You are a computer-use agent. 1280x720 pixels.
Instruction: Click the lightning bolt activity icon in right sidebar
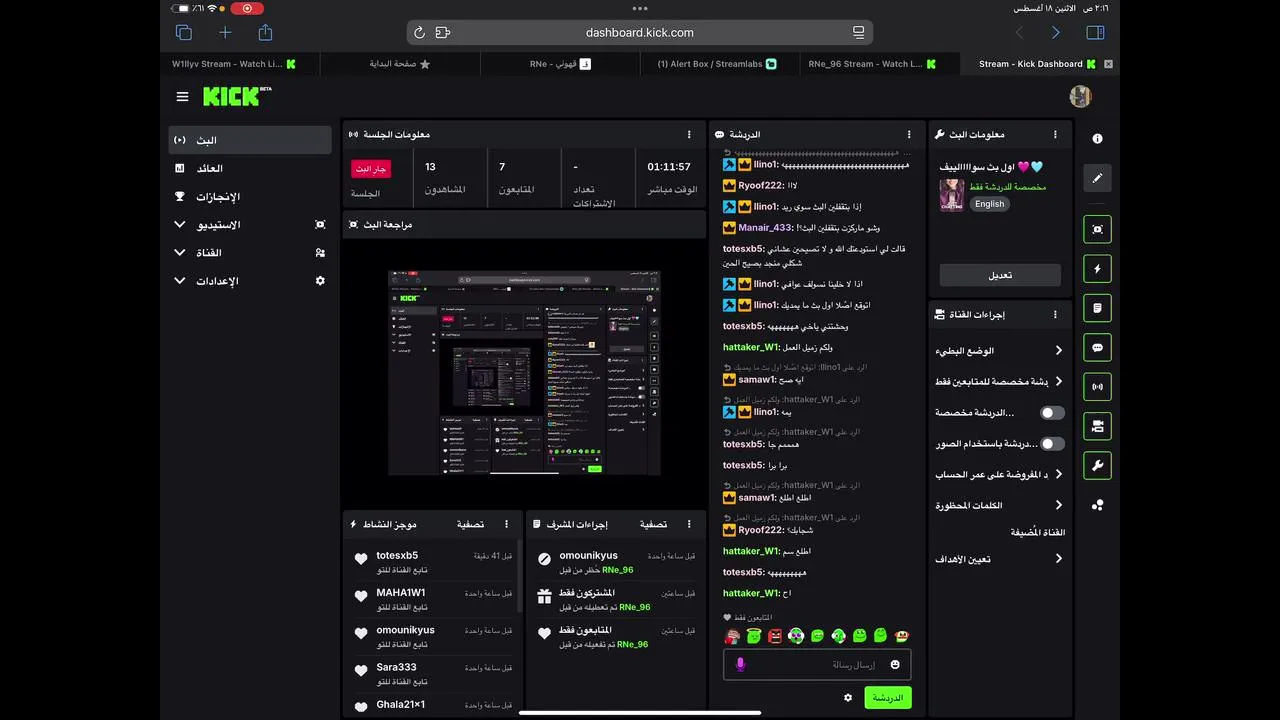click(1097, 269)
